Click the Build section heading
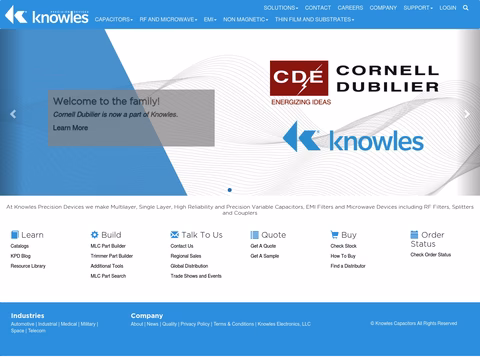This screenshot has height=360, width=480. click(111, 235)
